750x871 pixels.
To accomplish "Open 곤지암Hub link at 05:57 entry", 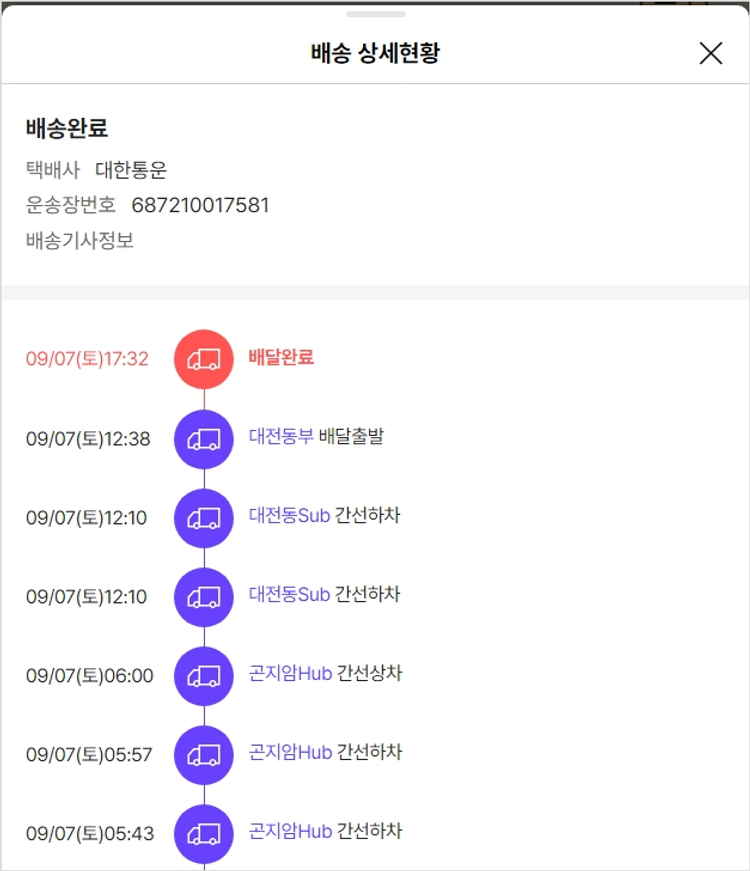I will tap(290, 753).
